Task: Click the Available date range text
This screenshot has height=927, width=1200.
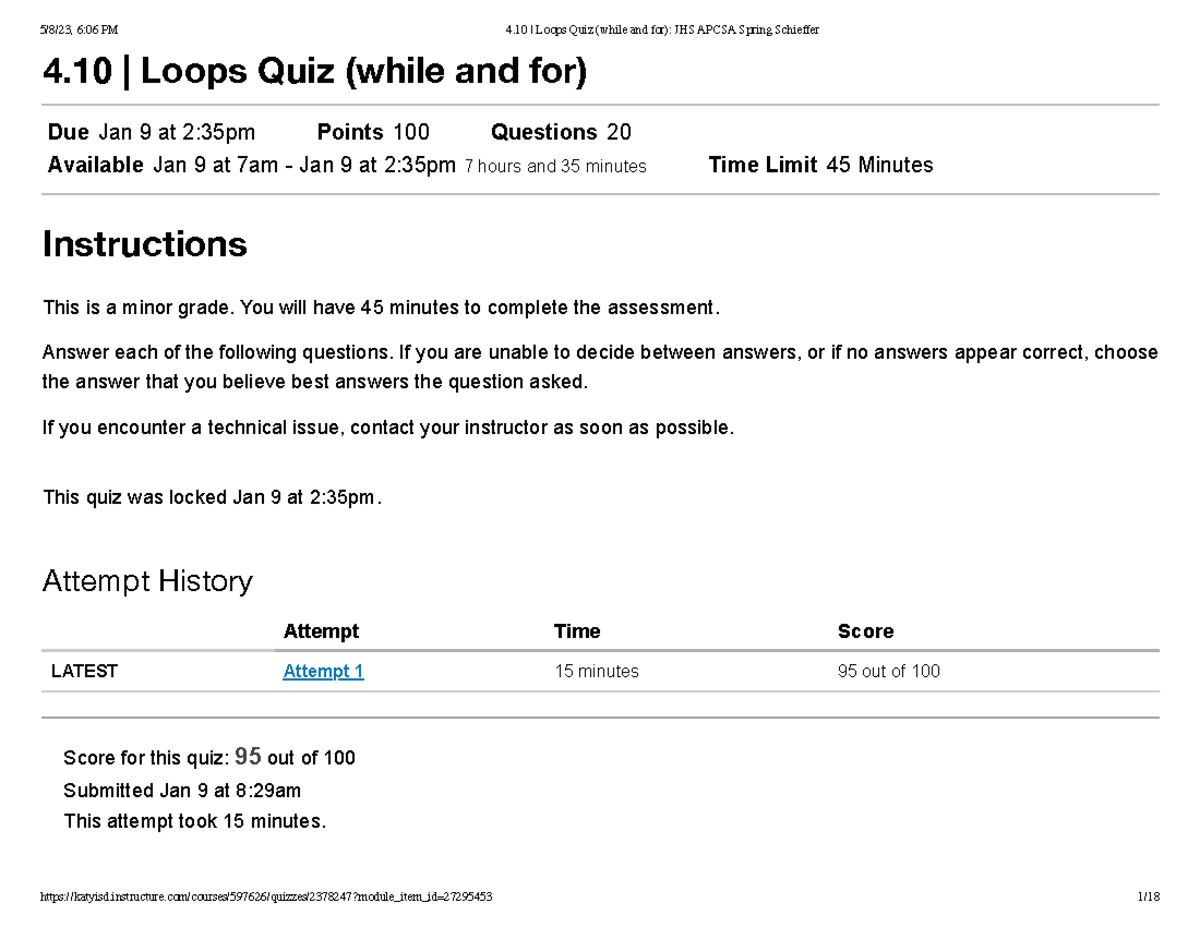Action: [347, 165]
